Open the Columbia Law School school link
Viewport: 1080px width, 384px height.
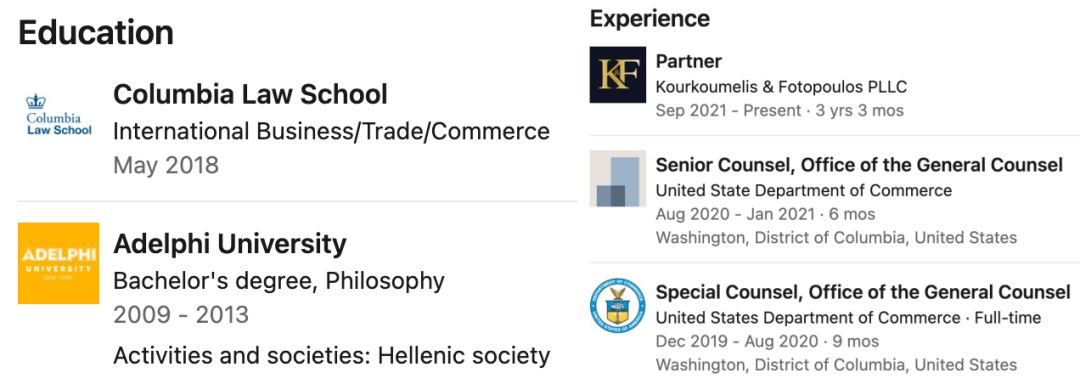(x=250, y=94)
